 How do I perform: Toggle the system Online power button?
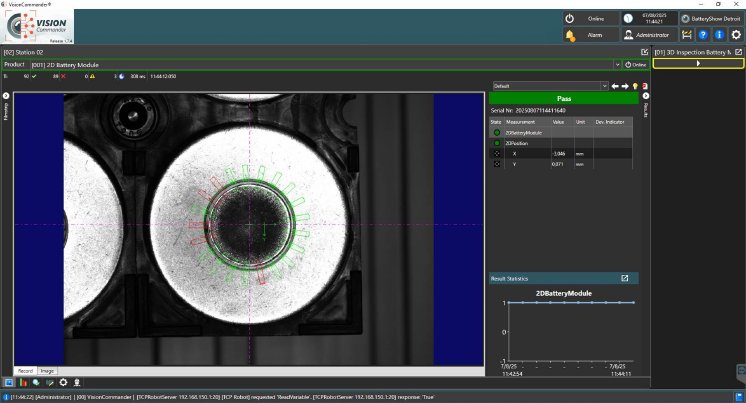(588, 18)
